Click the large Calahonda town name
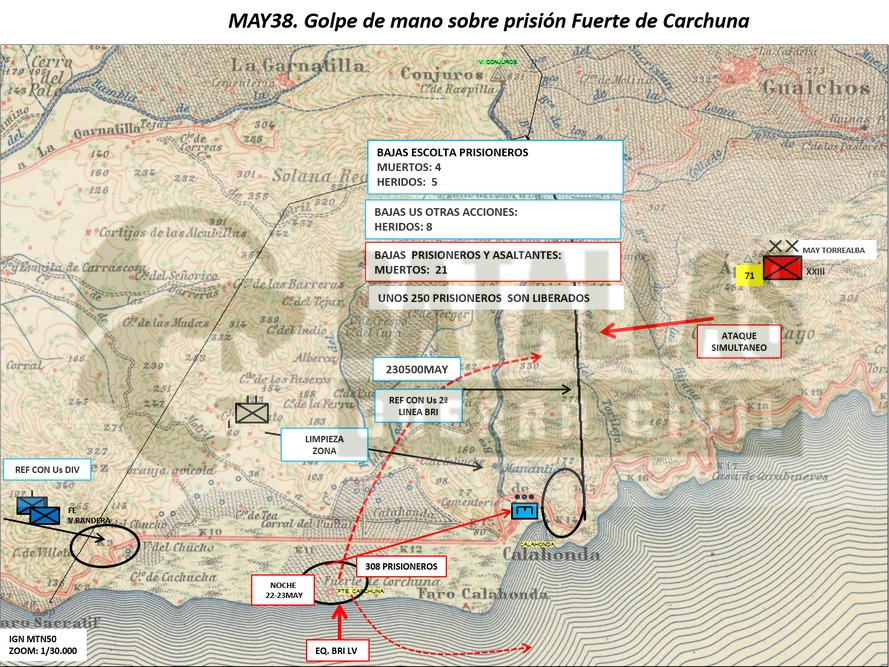The image size is (889, 667). [x=551, y=555]
